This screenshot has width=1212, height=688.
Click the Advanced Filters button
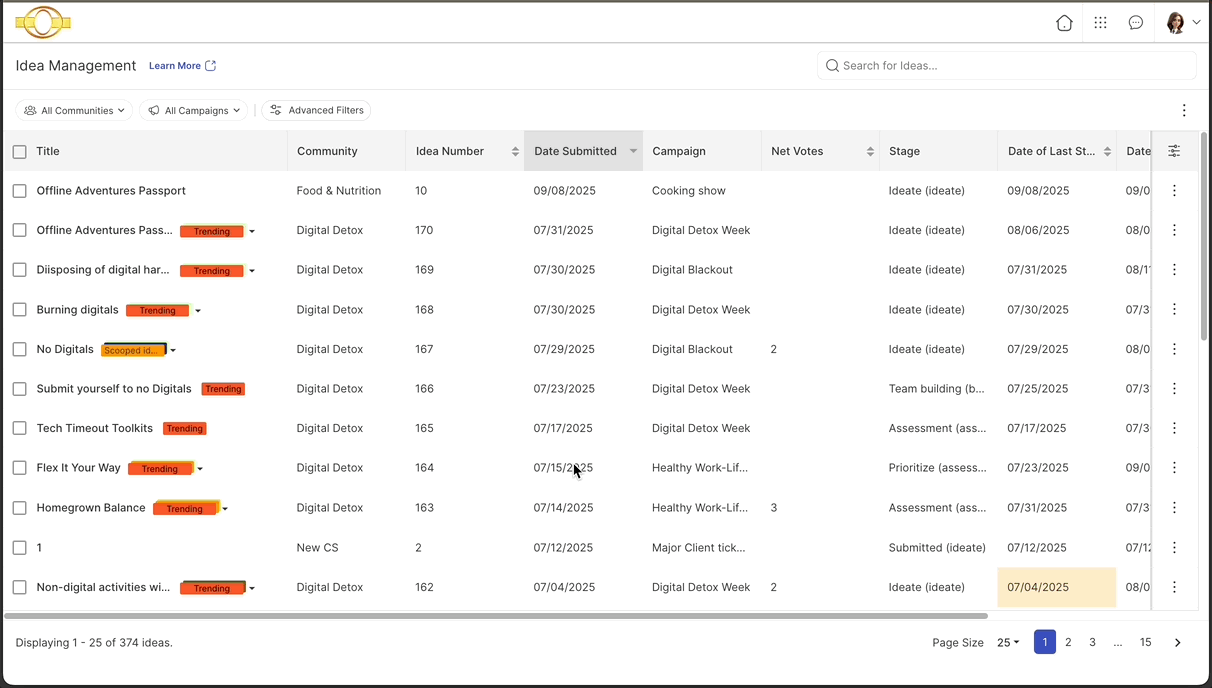coord(316,111)
